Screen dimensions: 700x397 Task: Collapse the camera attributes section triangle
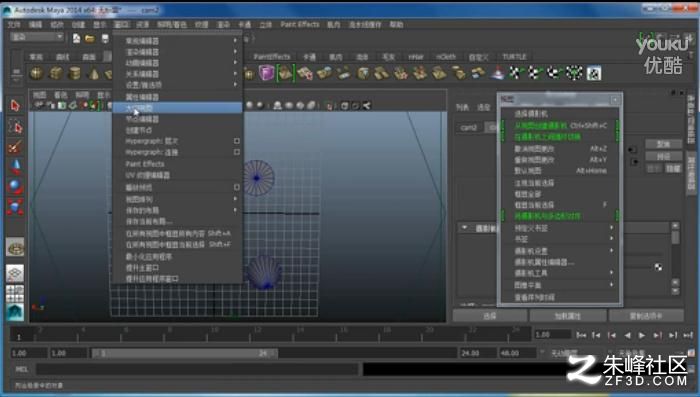coord(465,228)
